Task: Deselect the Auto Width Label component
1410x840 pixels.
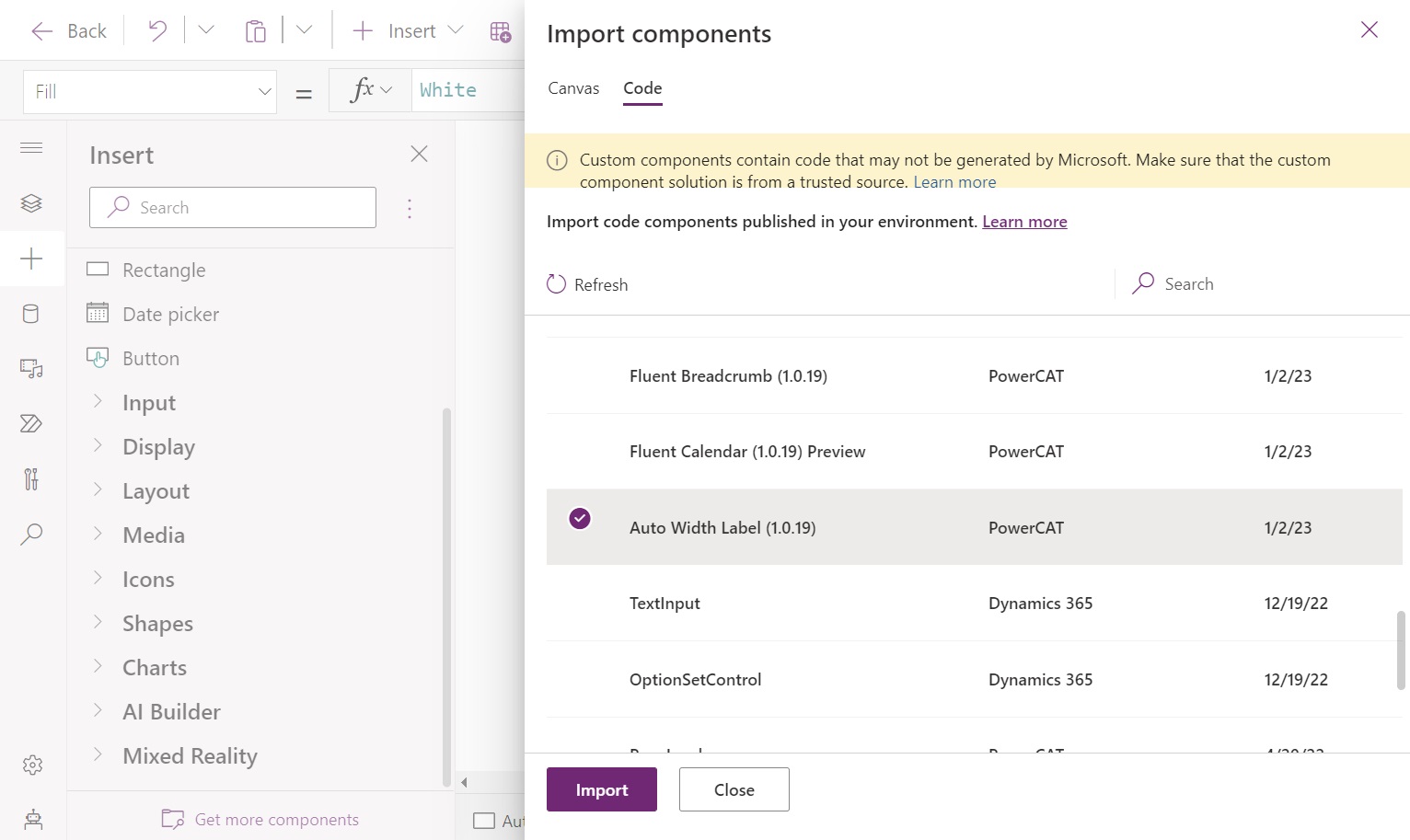Action: (579, 519)
